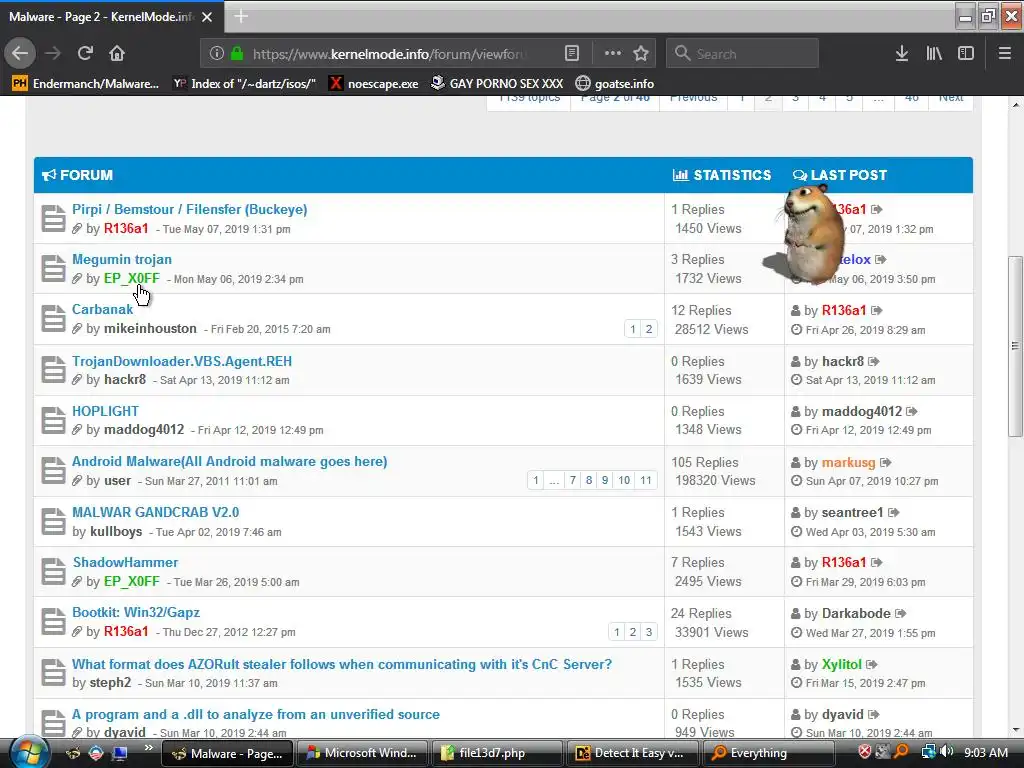Viewport: 1024px width, 768px height.
Task: Open the Library icon in toolbar
Action: click(x=934, y=54)
